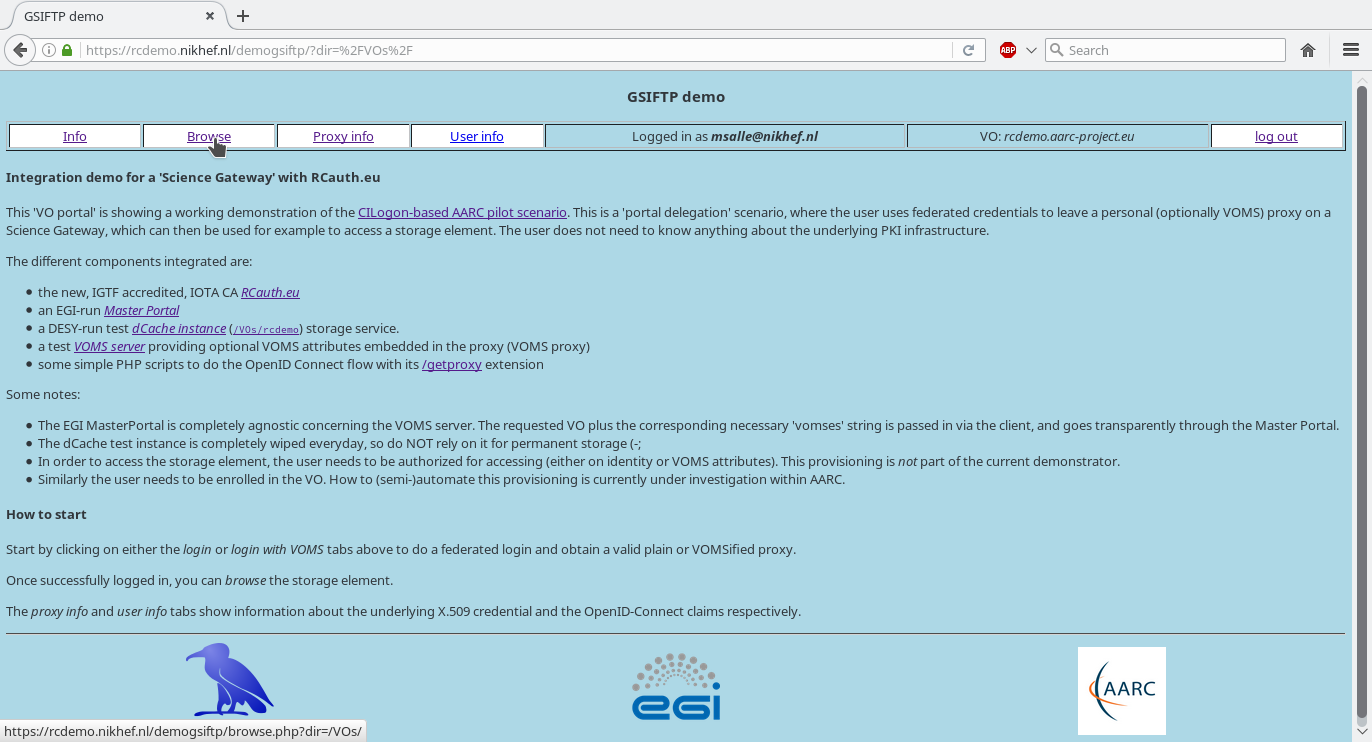Follow the CILogon-based AARC pilot scenario link

pos(462,212)
